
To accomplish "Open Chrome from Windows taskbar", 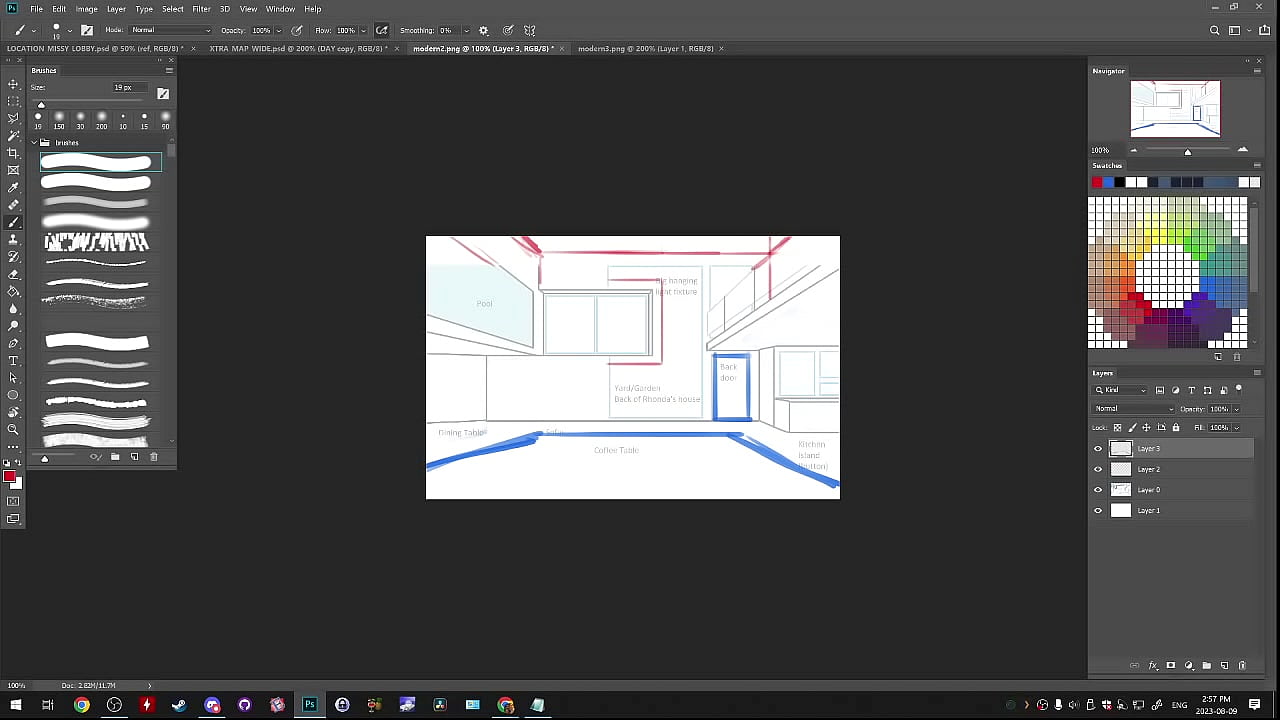I will 82,705.
